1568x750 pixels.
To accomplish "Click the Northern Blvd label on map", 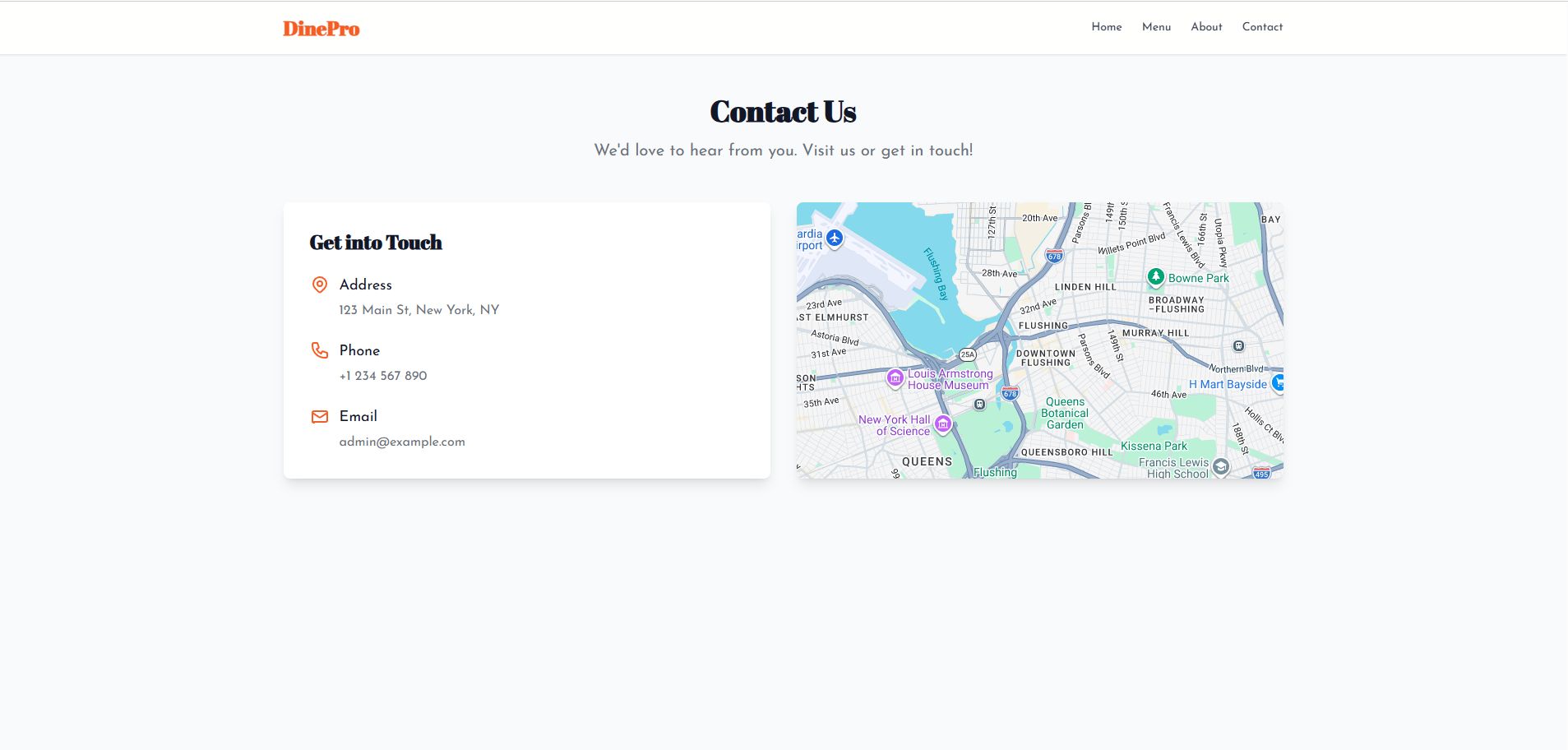I will (x=1236, y=368).
